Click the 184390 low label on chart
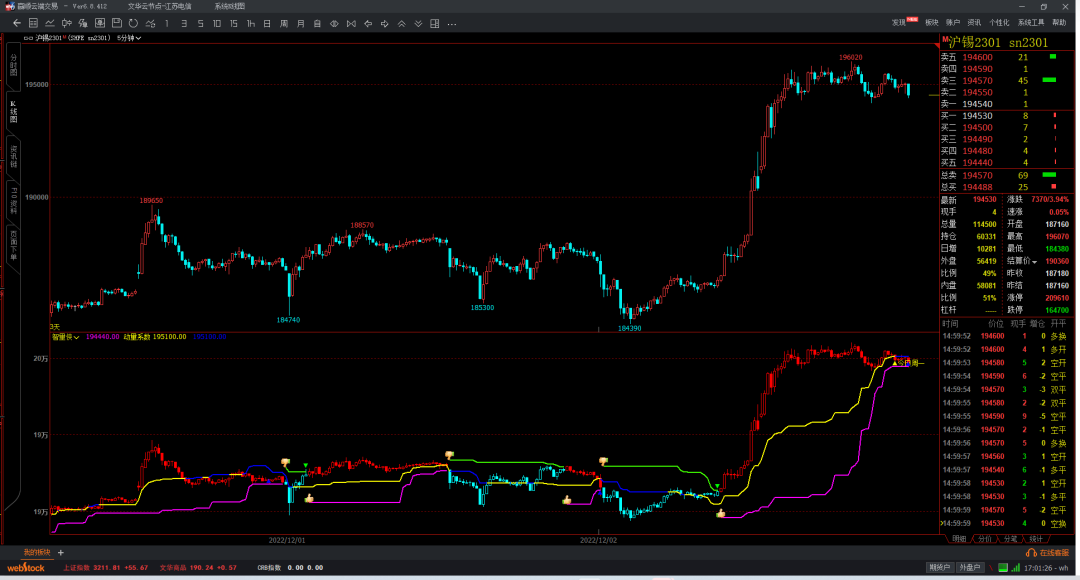This screenshot has height=580, width=1080. [630, 329]
